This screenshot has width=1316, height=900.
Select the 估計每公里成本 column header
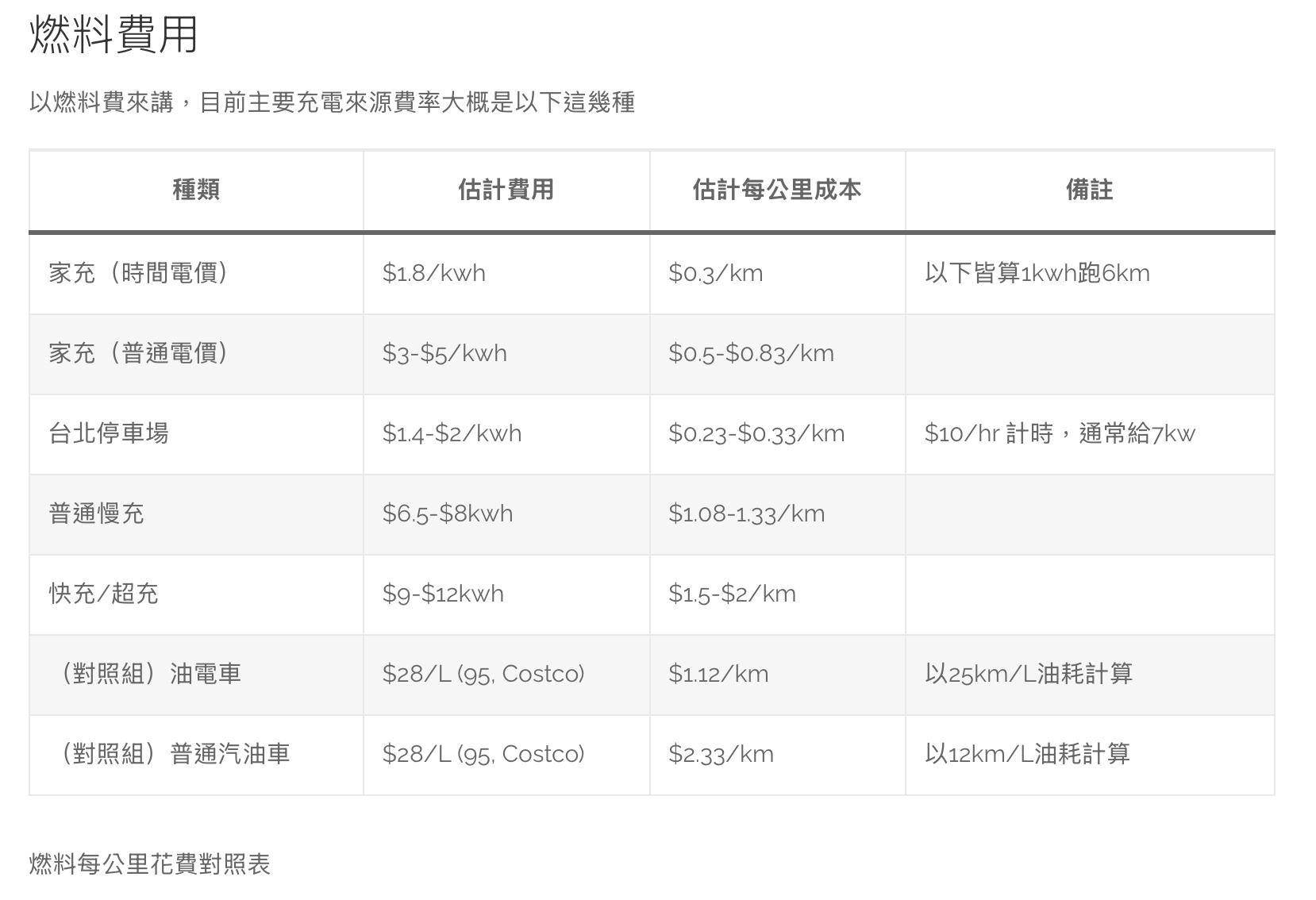776,190
